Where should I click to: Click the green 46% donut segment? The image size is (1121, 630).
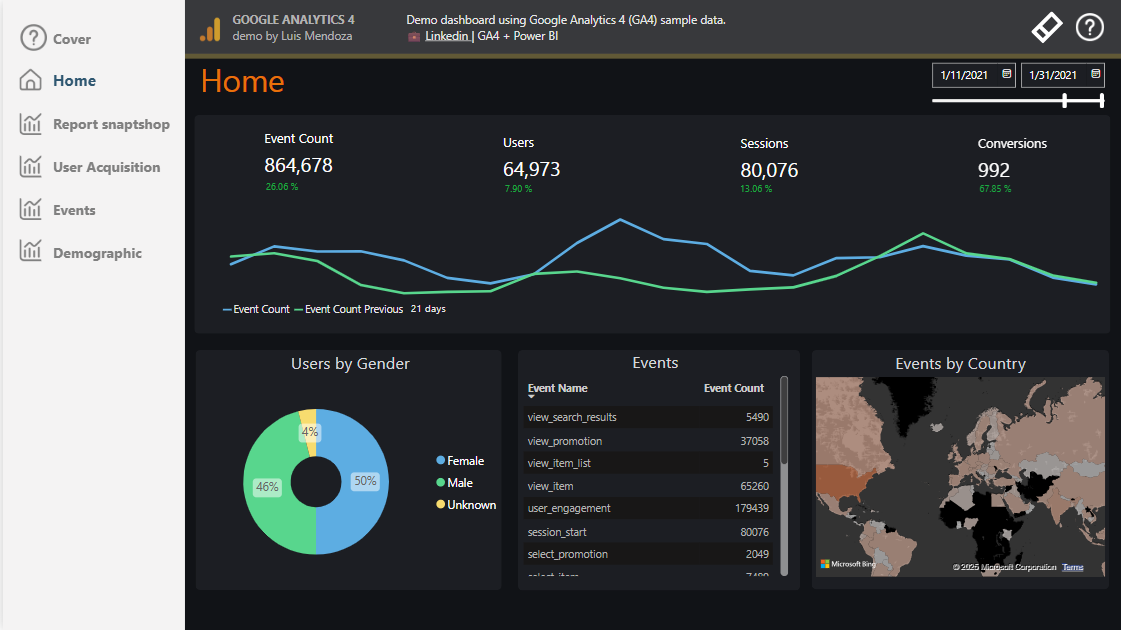(267, 487)
